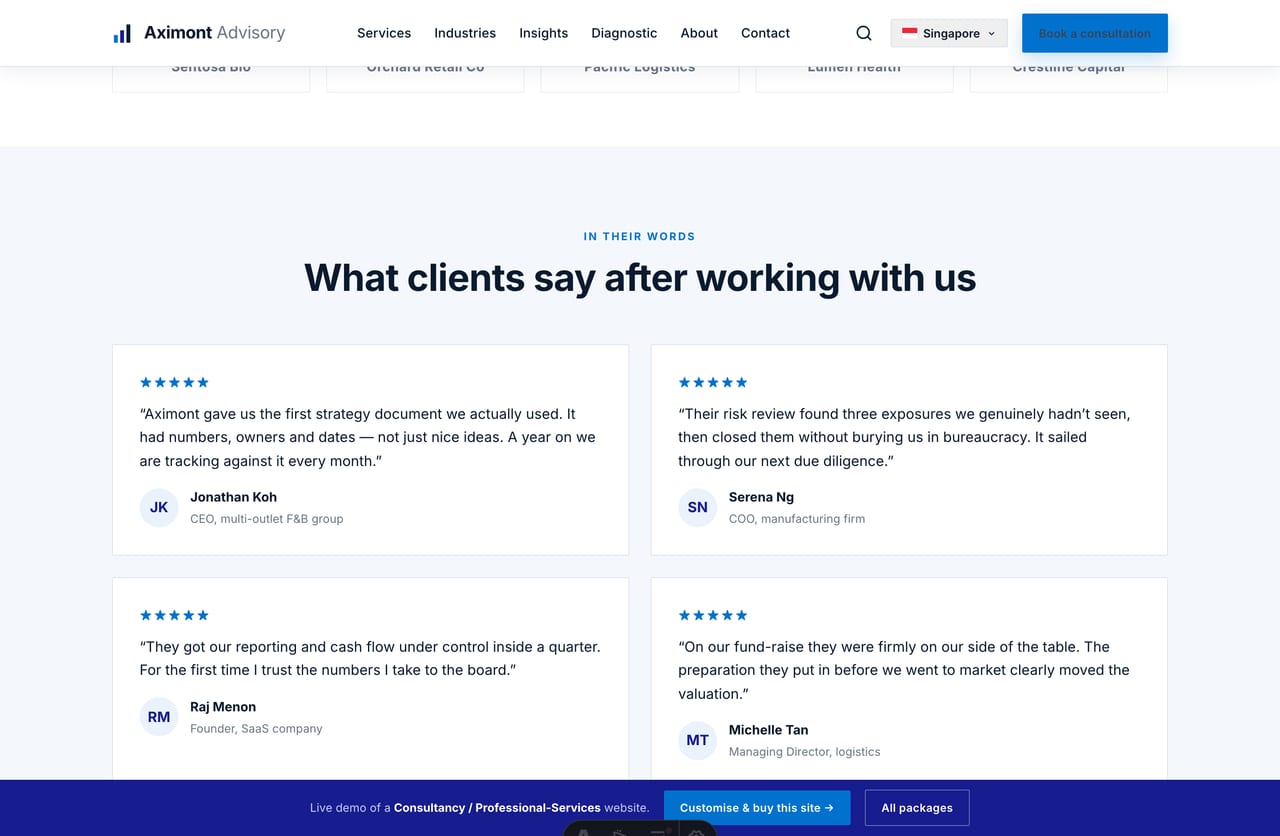Go to Insights page

(543, 33)
